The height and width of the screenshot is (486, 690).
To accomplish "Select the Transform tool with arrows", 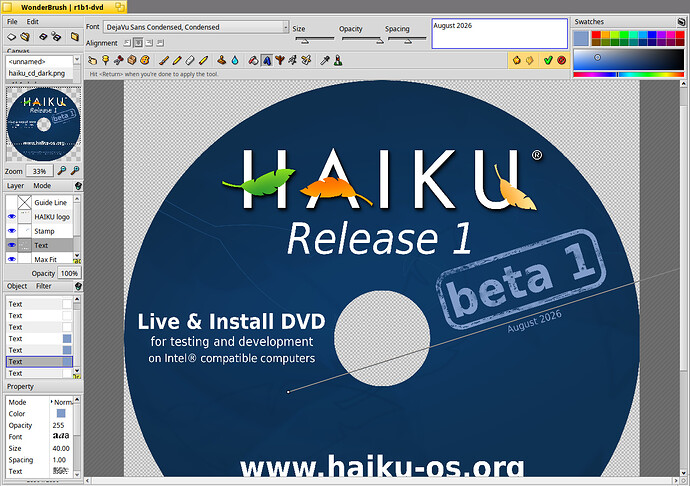I will pyautogui.click(x=293, y=60).
